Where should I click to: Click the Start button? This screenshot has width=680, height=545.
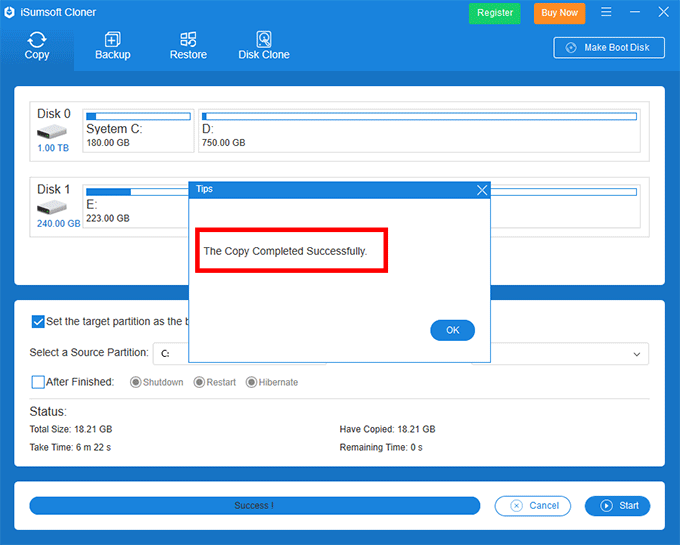pyautogui.click(x=618, y=506)
